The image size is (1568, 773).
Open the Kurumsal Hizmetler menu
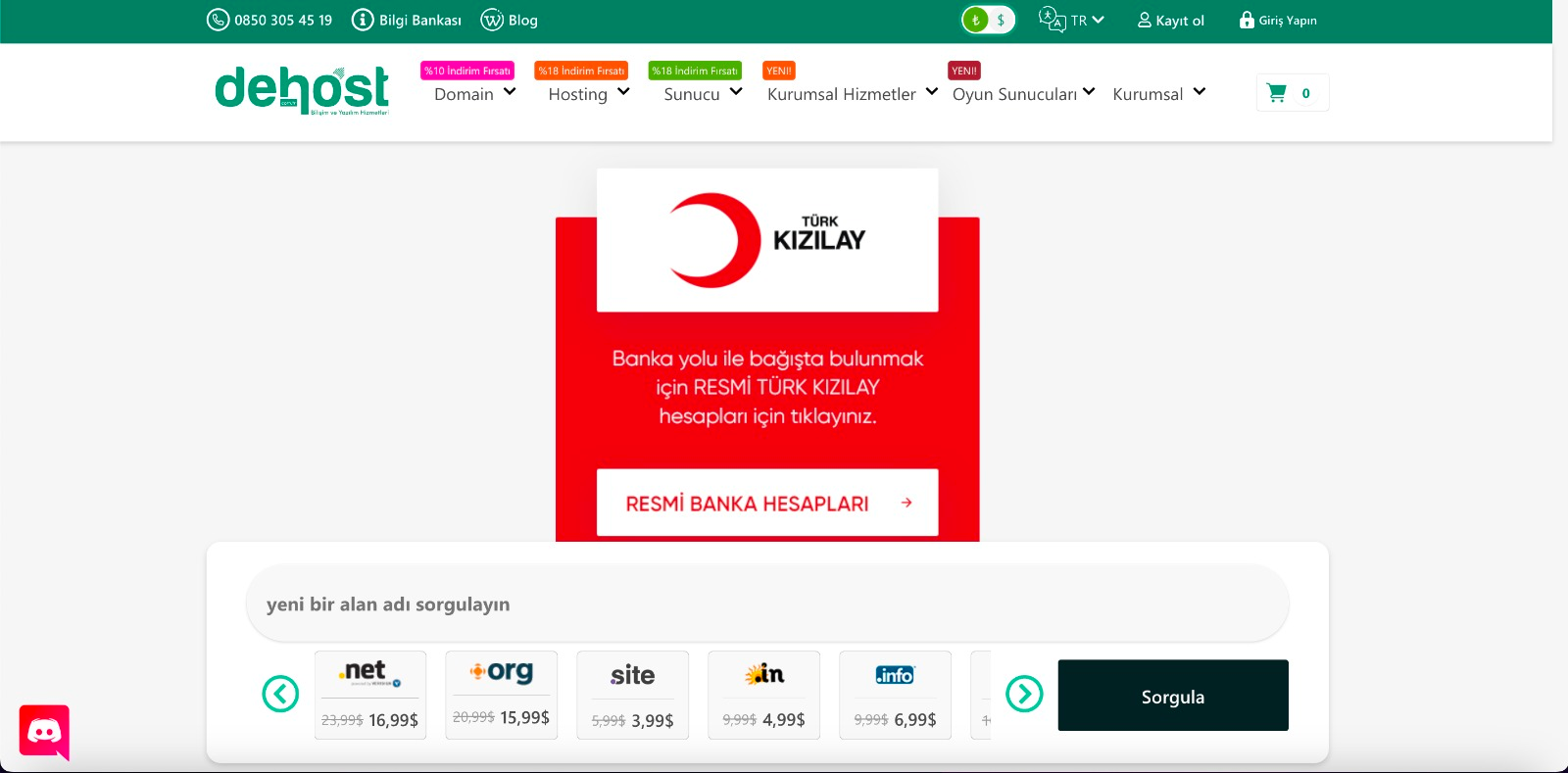842,94
